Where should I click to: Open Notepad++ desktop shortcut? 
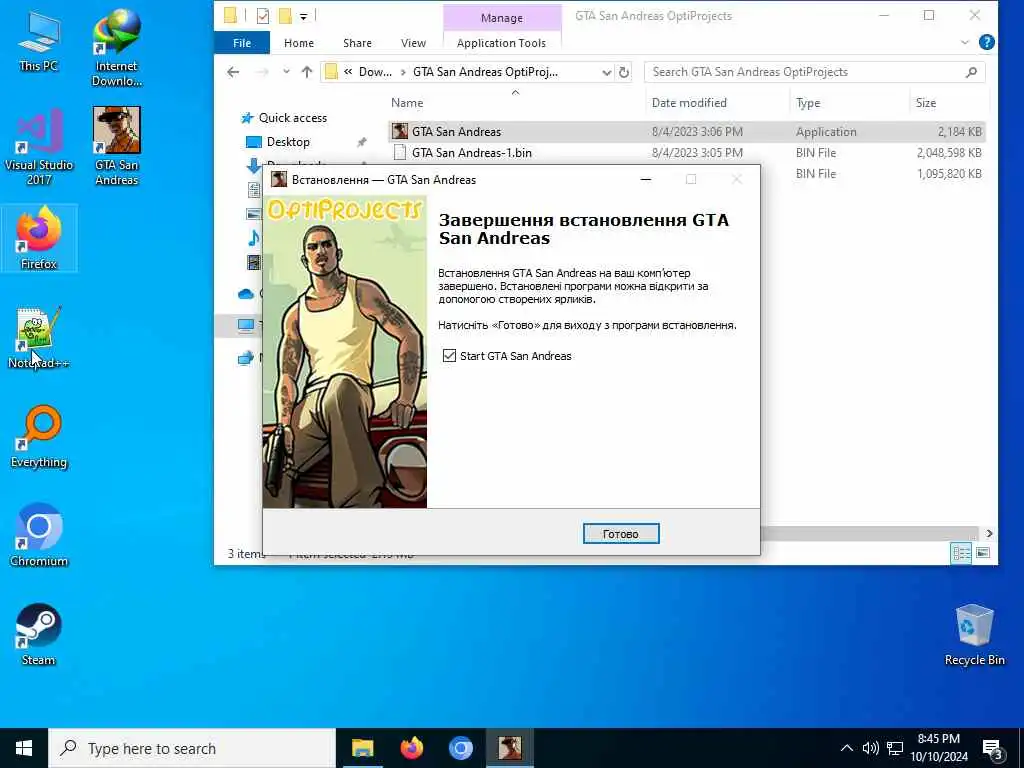coord(39,338)
